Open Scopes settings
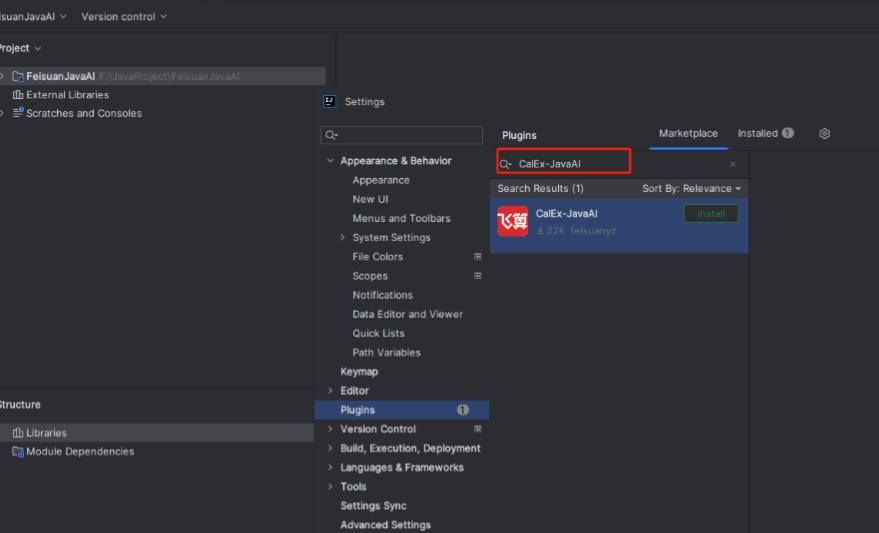 (370, 276)
